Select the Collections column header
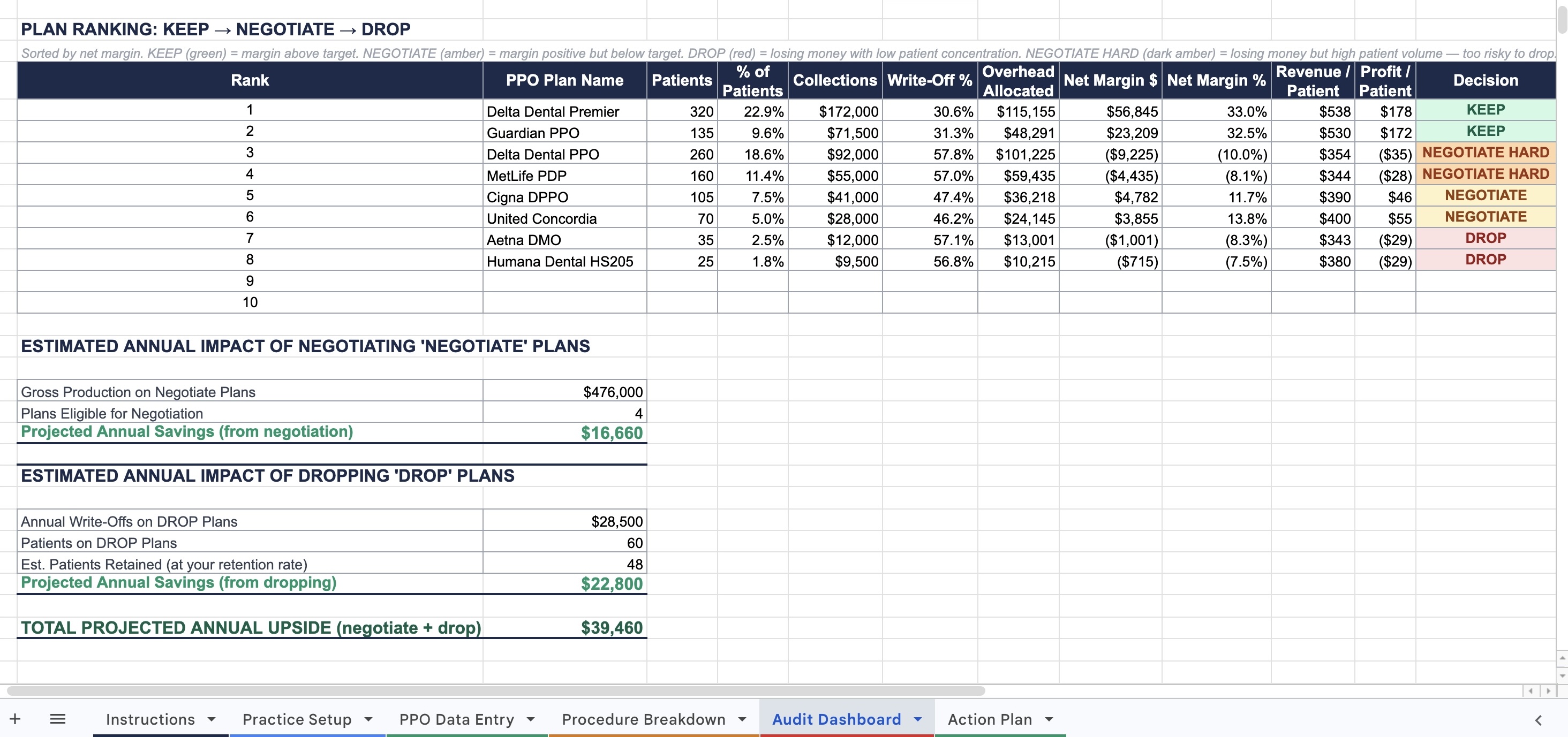The image size is (1568, 737). [835, 80]
